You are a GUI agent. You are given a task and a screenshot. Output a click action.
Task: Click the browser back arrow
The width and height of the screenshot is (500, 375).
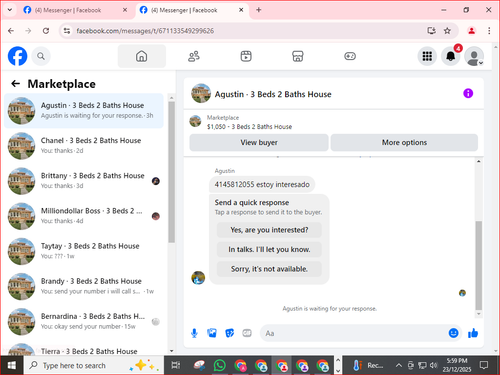[x=11, y=31]
